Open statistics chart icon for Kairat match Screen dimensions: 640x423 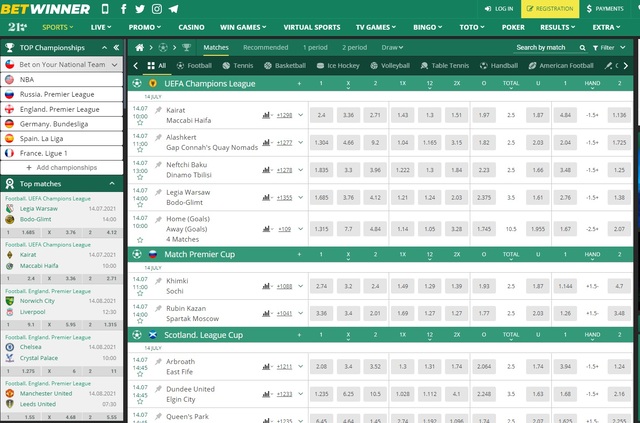click(266, 115)
